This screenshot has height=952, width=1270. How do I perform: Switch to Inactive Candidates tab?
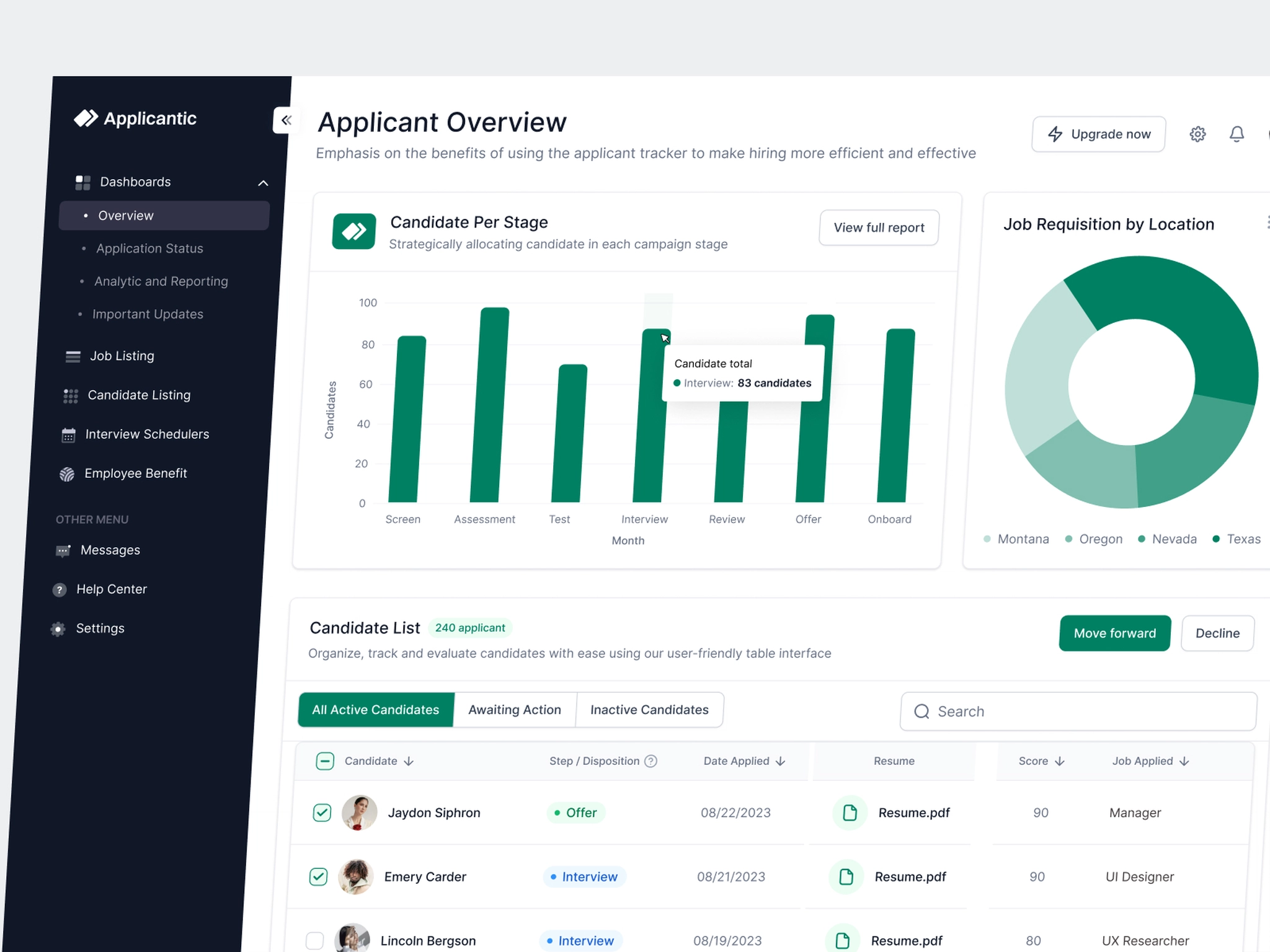tap(649, 710)
